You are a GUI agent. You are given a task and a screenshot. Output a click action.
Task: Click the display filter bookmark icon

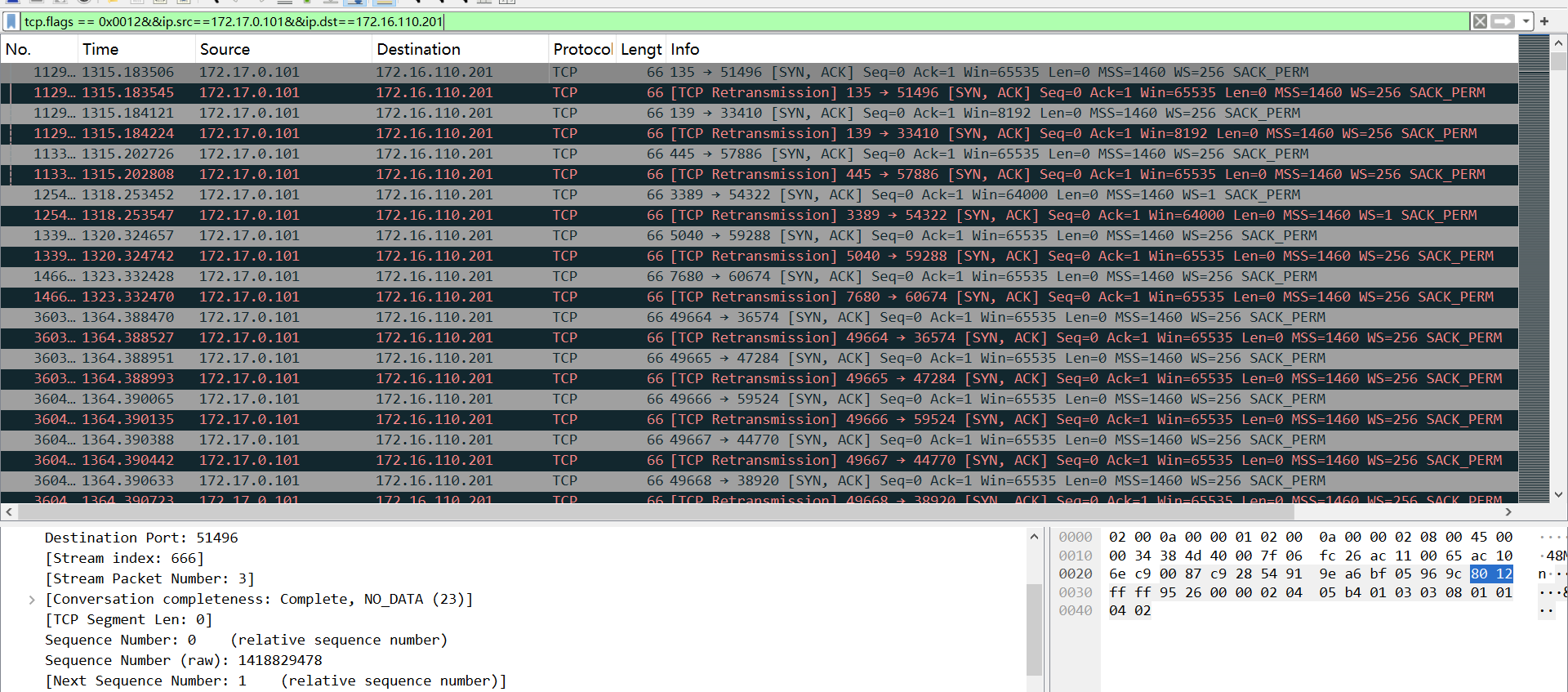11,21
